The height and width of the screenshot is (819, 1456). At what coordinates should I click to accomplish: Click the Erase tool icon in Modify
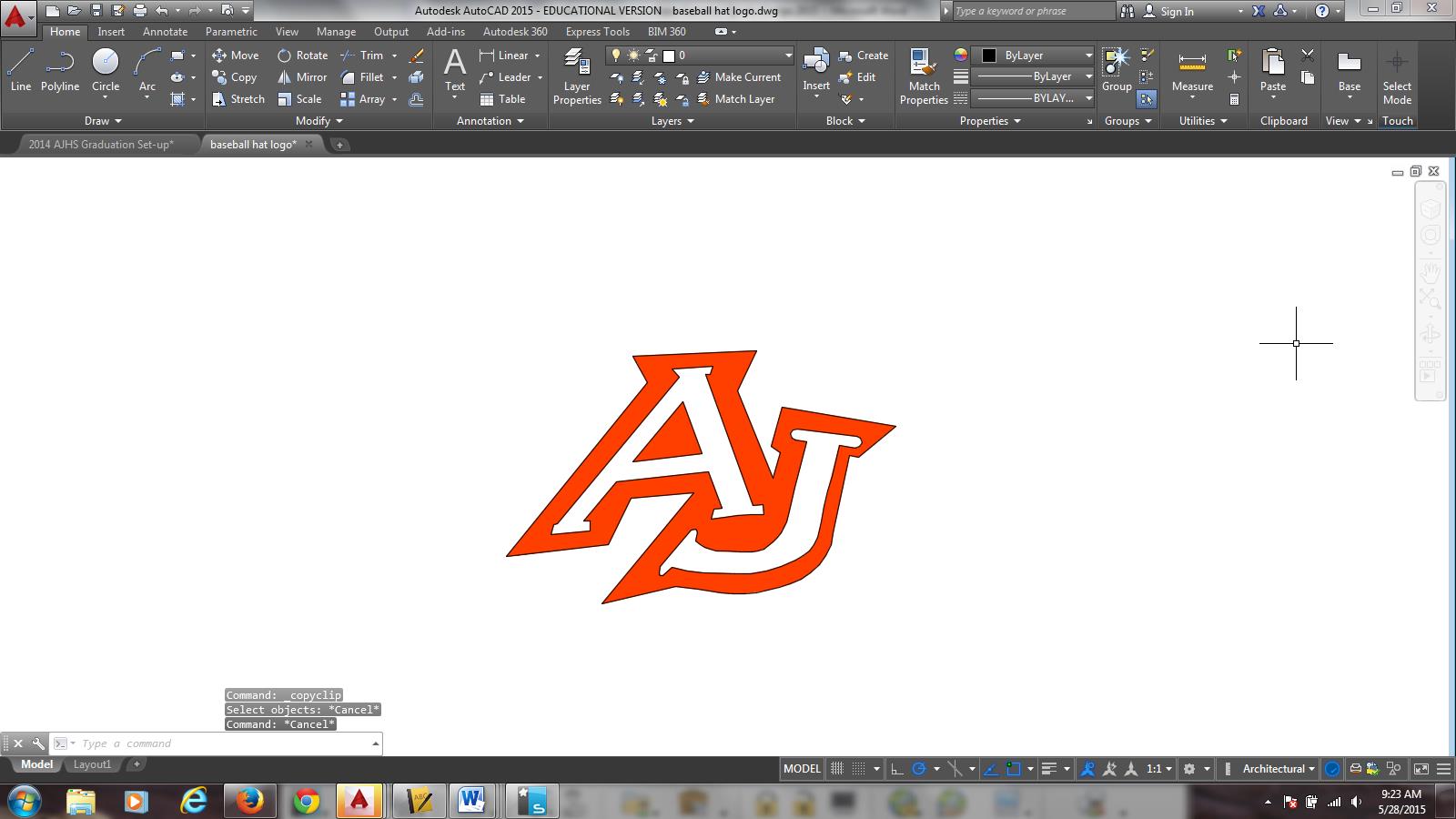(416, 56)
